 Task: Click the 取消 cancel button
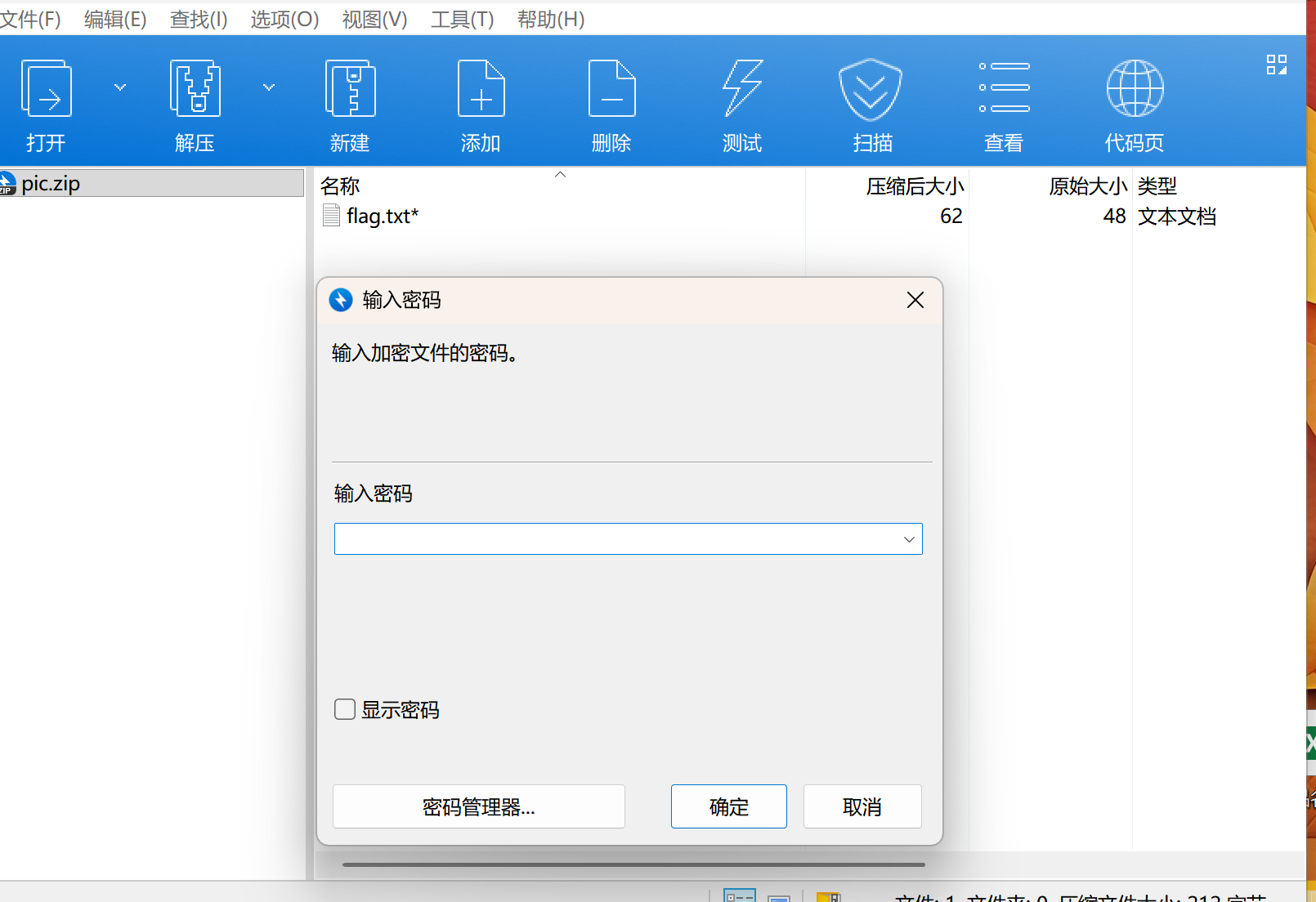[862, 807]
